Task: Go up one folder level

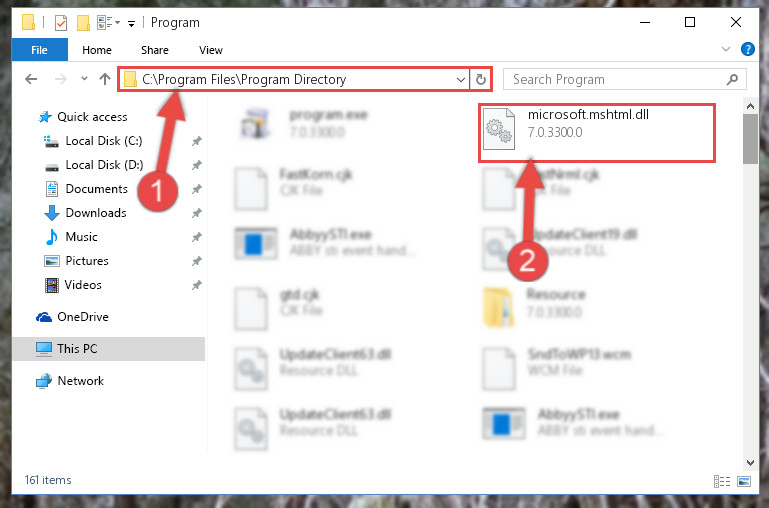Action: click(x=104, y=79)
